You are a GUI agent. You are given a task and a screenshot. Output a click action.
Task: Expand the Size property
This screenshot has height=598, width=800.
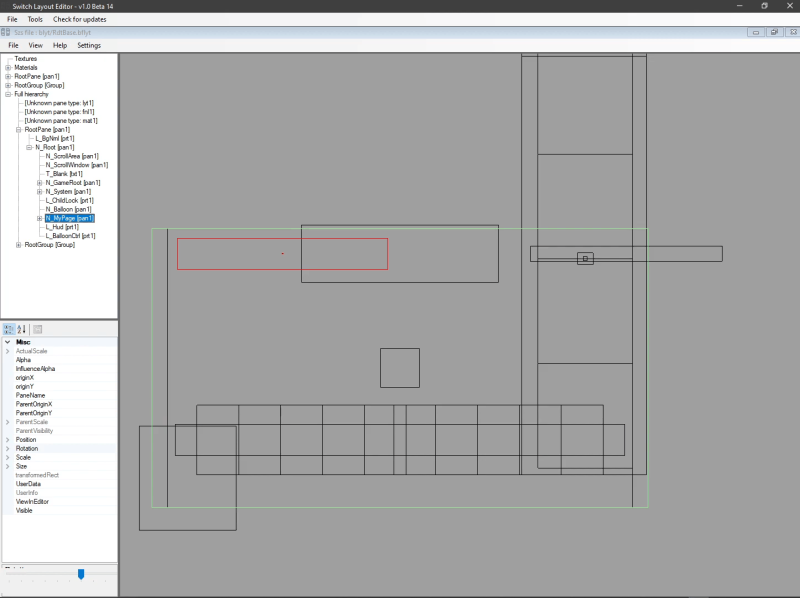click(8, 466)
